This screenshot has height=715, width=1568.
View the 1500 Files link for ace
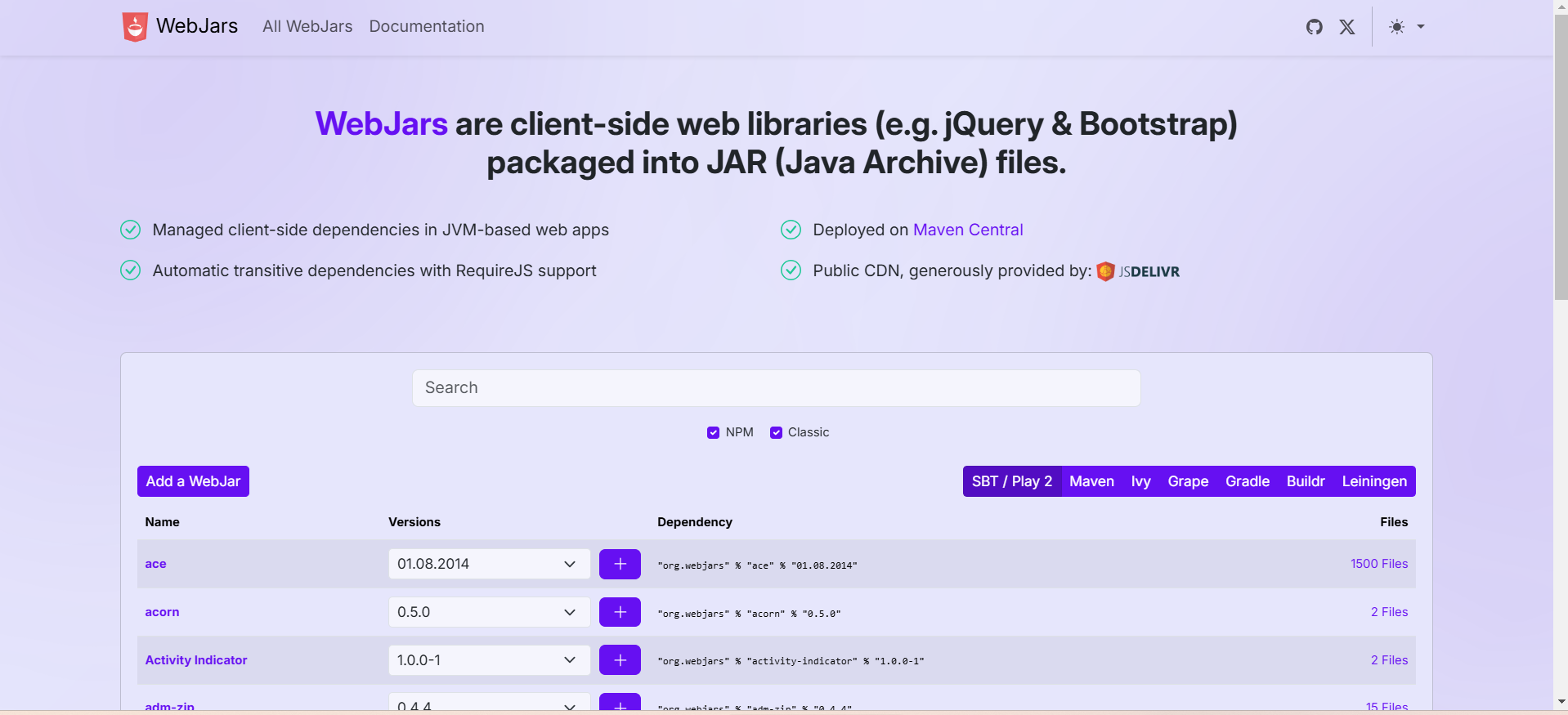click(x=1379, y=564)
